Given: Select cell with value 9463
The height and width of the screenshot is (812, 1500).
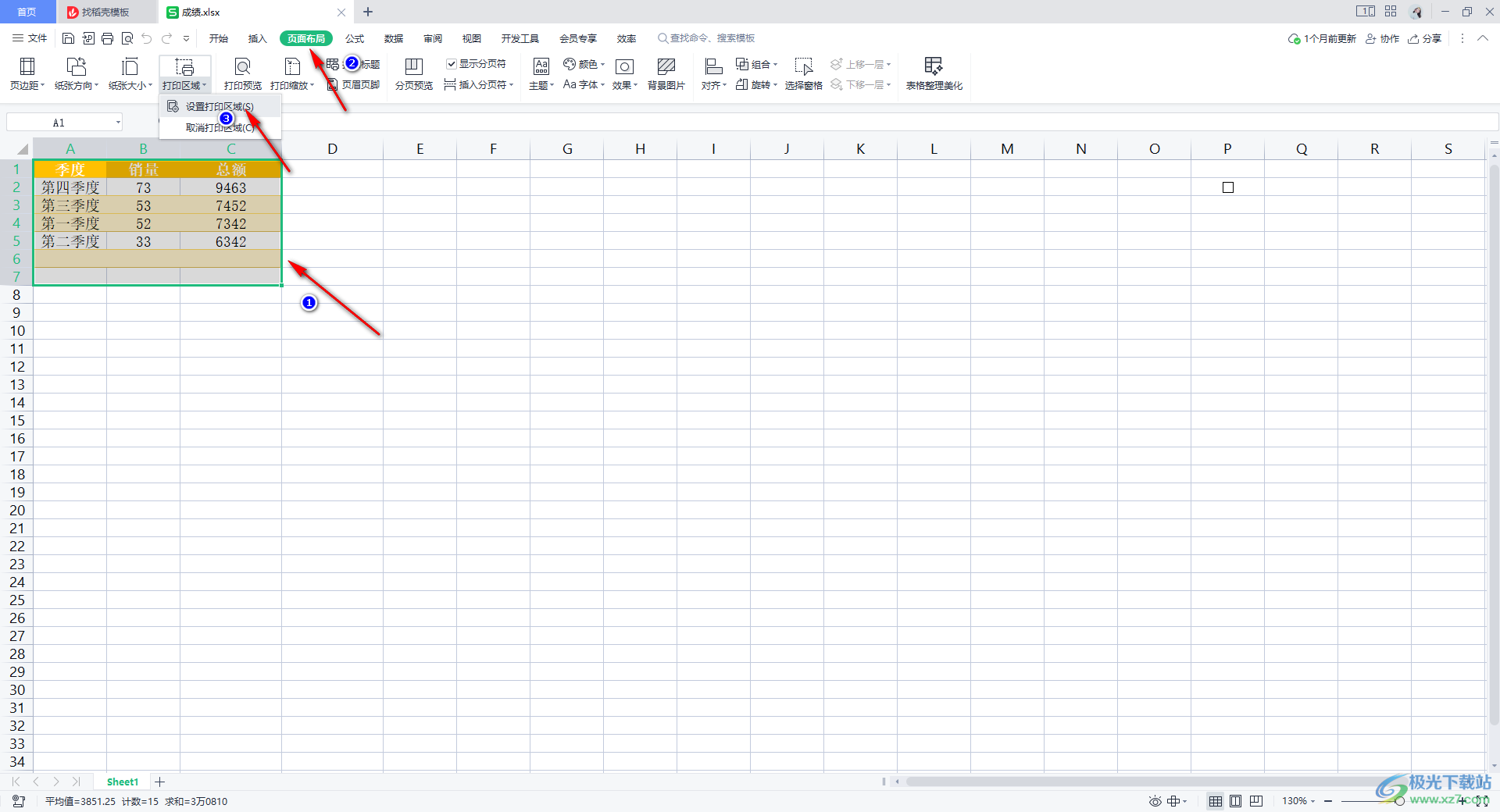Looking at the screenshot, I should tap(230, 187).
